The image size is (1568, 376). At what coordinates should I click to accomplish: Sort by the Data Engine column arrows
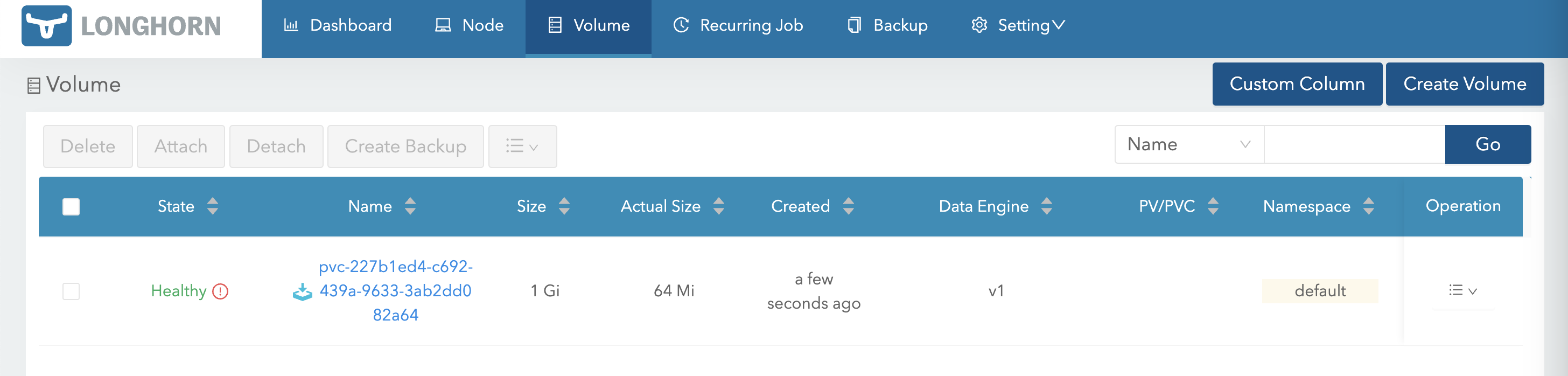point(1046,206)
